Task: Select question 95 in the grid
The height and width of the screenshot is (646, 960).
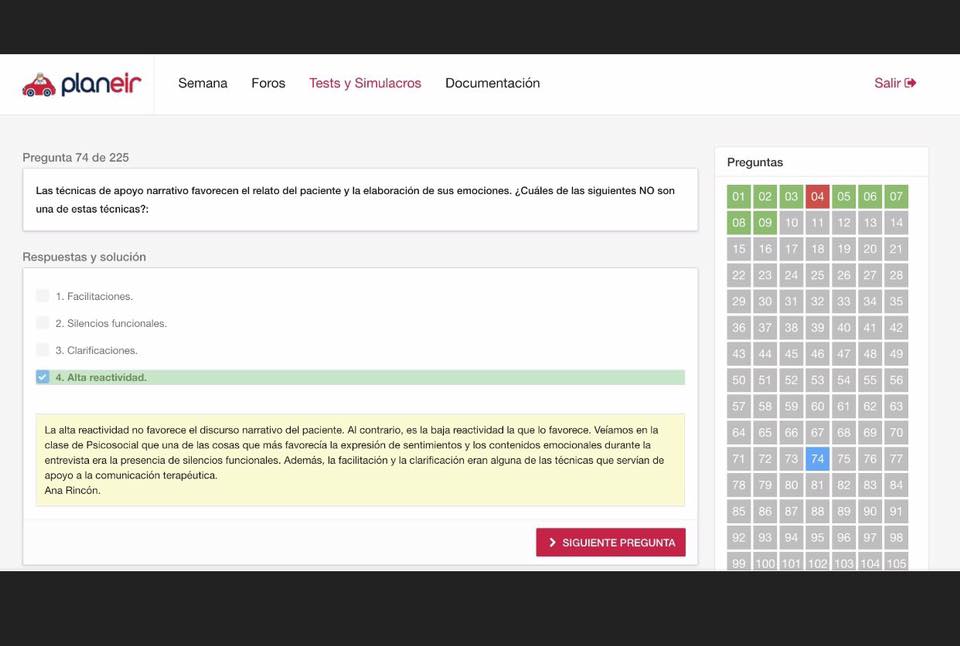Action: (x=817, y=538)
